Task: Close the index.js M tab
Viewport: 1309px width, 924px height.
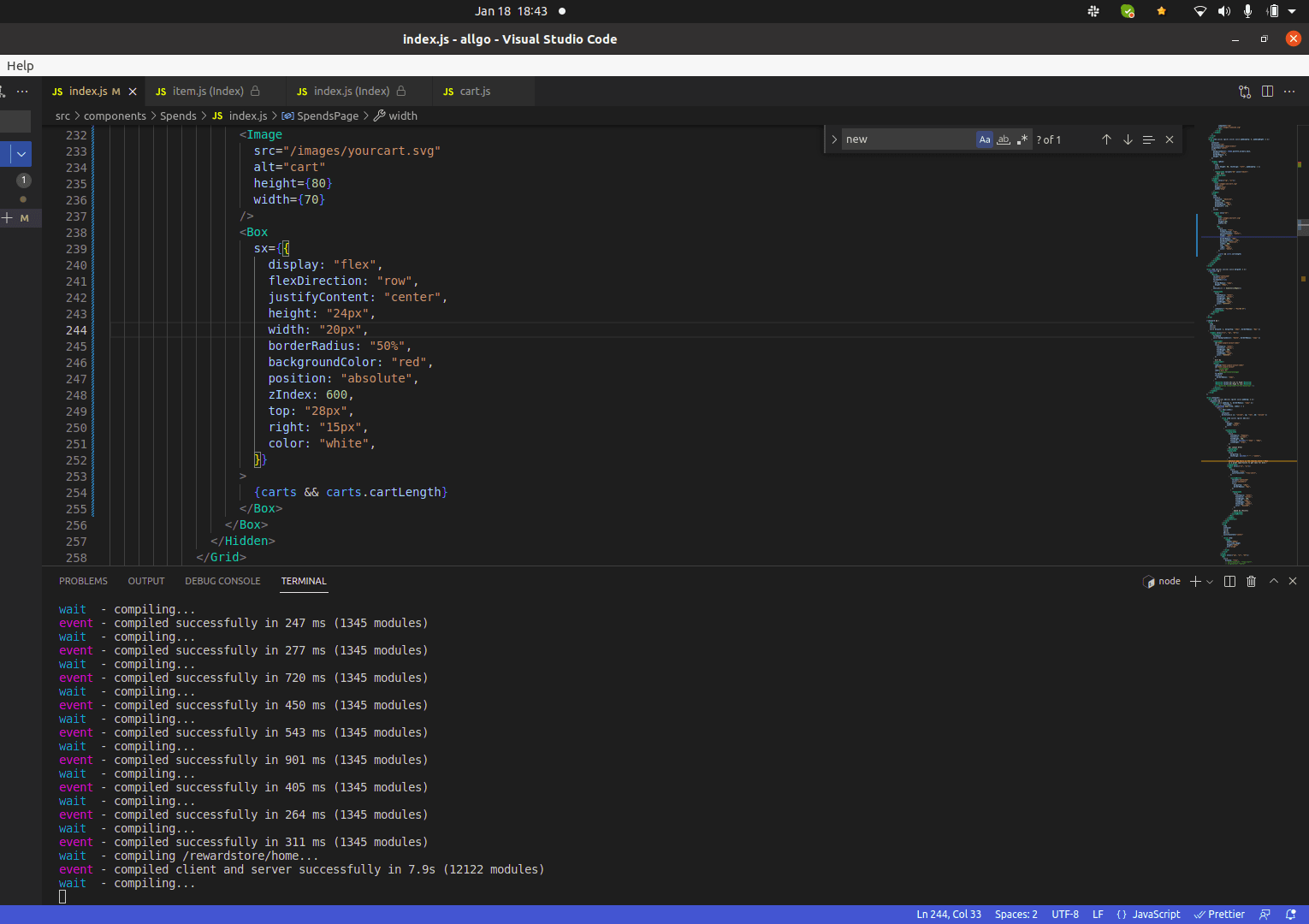Action: pos(133,92)
